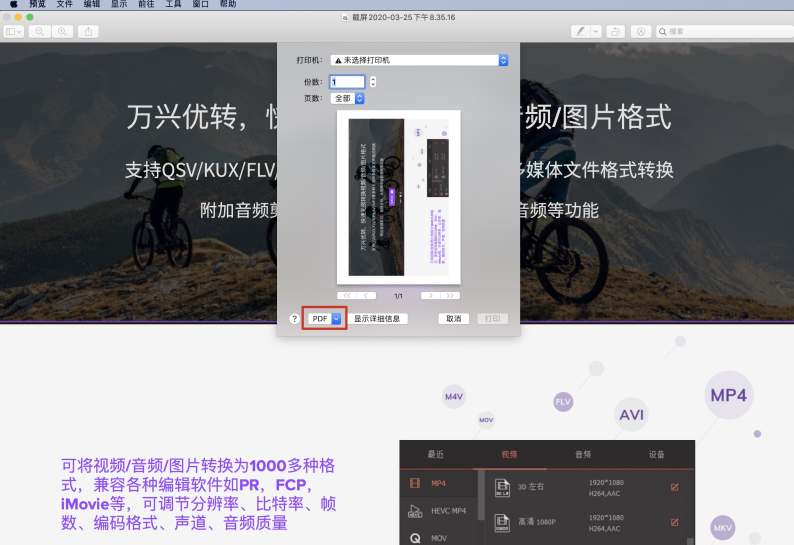Open the 显示 menu
794x545 pixels.
[119, 4]
